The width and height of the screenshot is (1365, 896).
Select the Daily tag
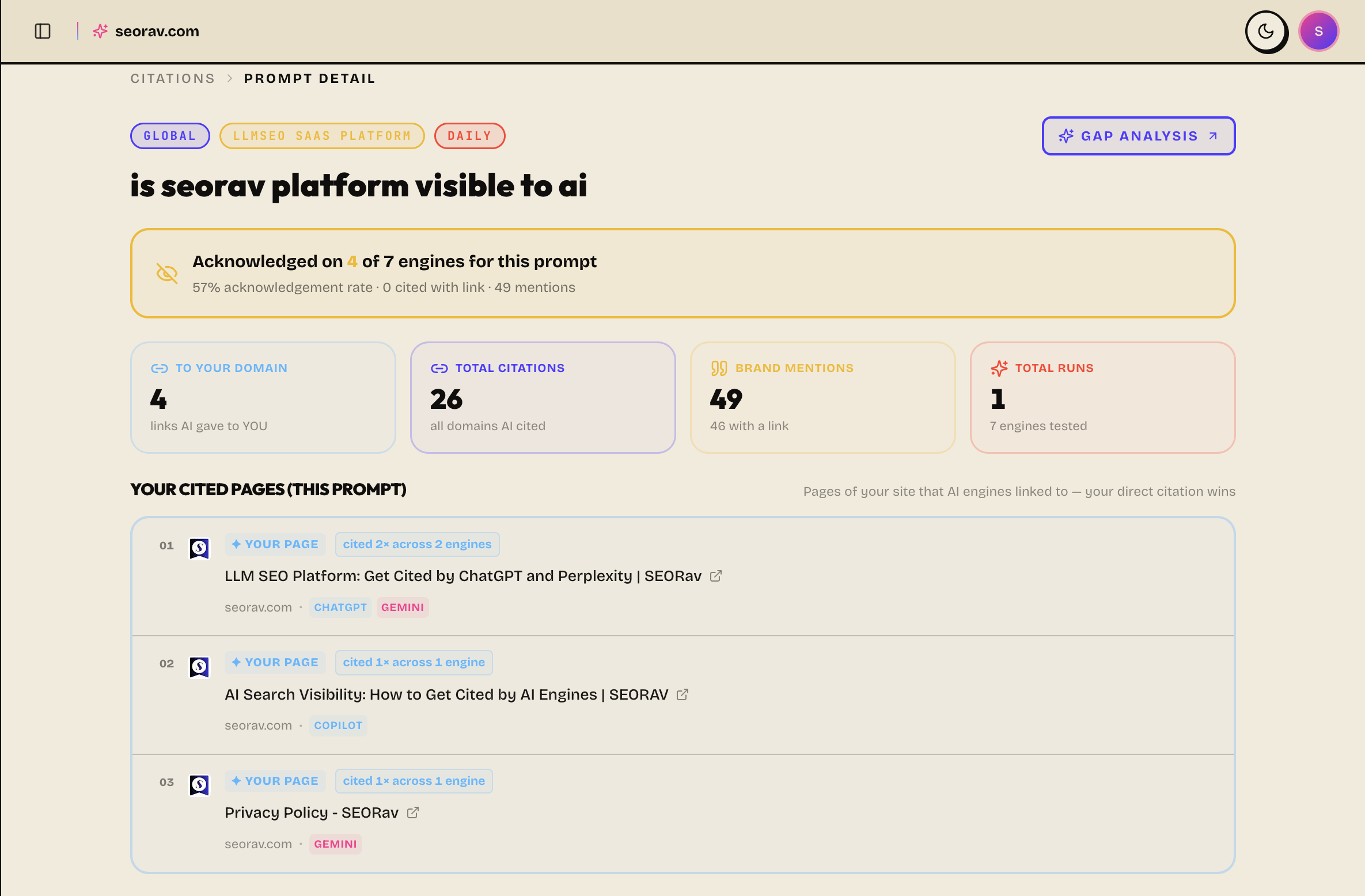[469, 136]
